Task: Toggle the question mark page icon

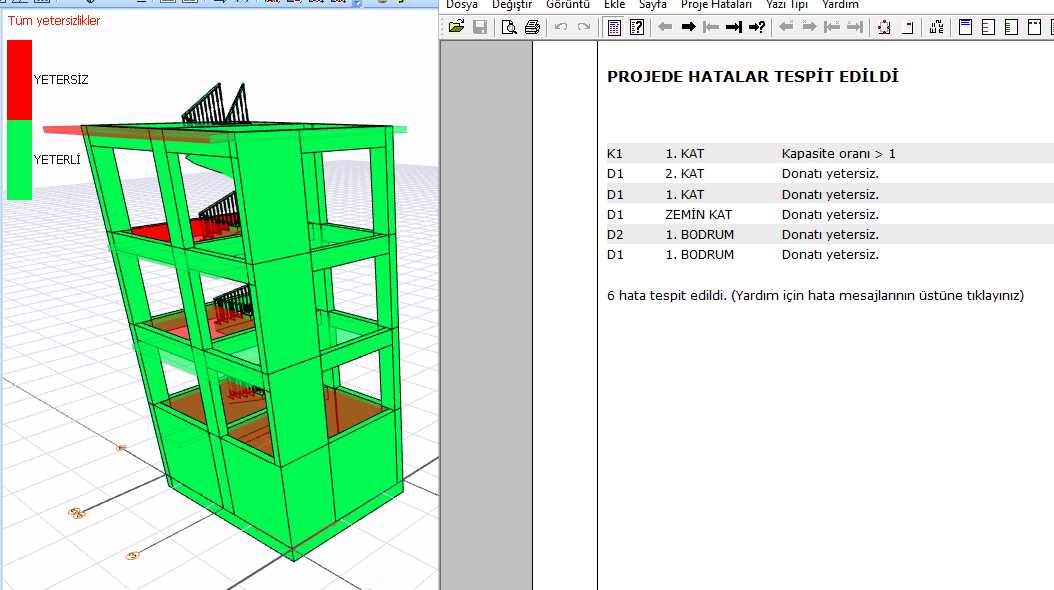Action: pyautogui.click(x=637, y=27)
